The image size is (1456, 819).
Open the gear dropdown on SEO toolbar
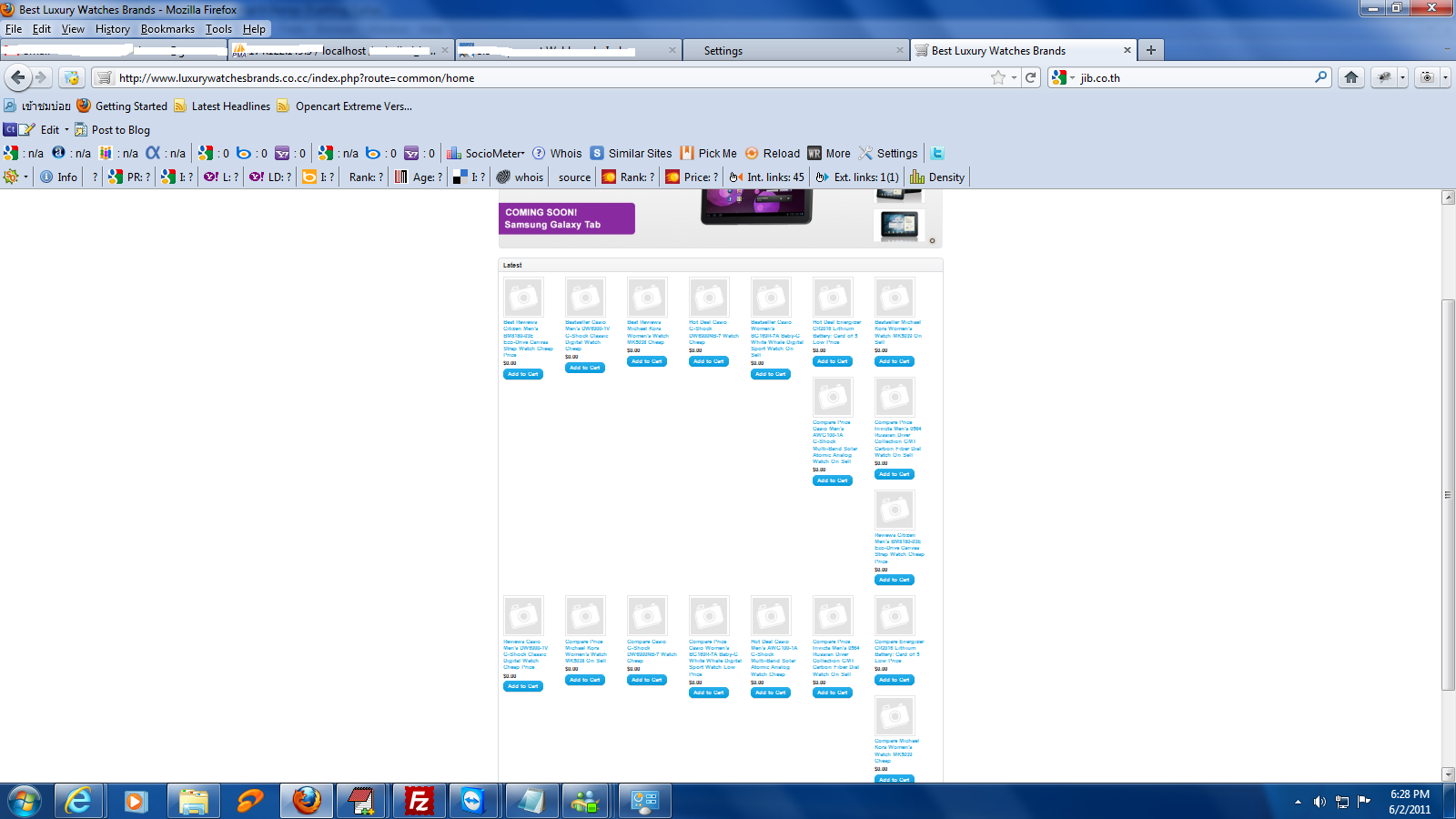click(x=15, y=177)
